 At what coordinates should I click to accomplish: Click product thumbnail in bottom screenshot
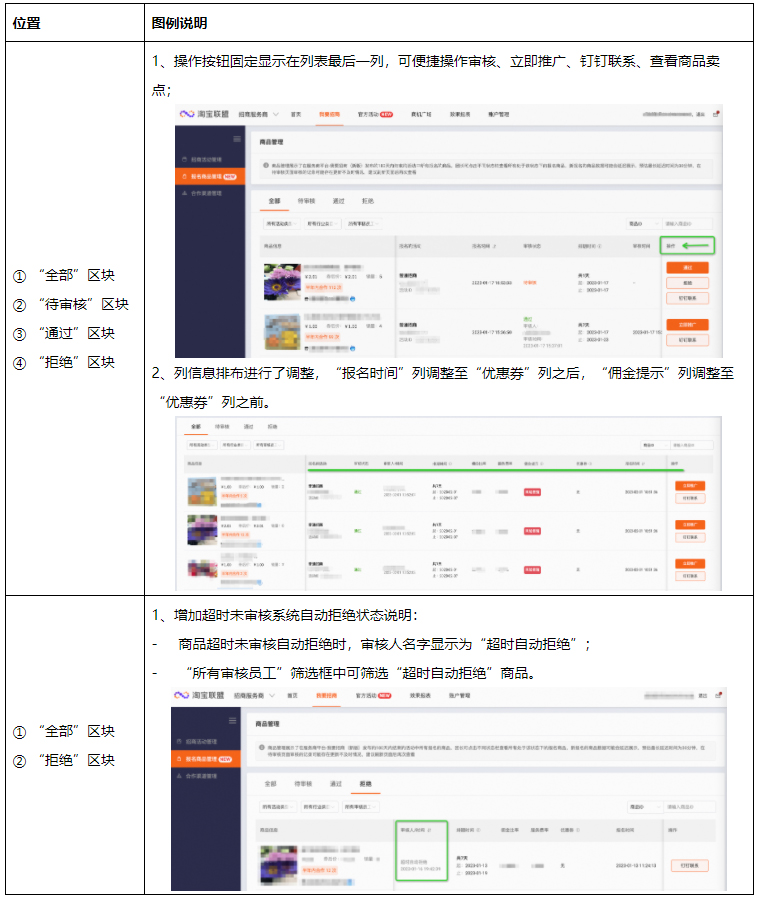tap(279, 865)
